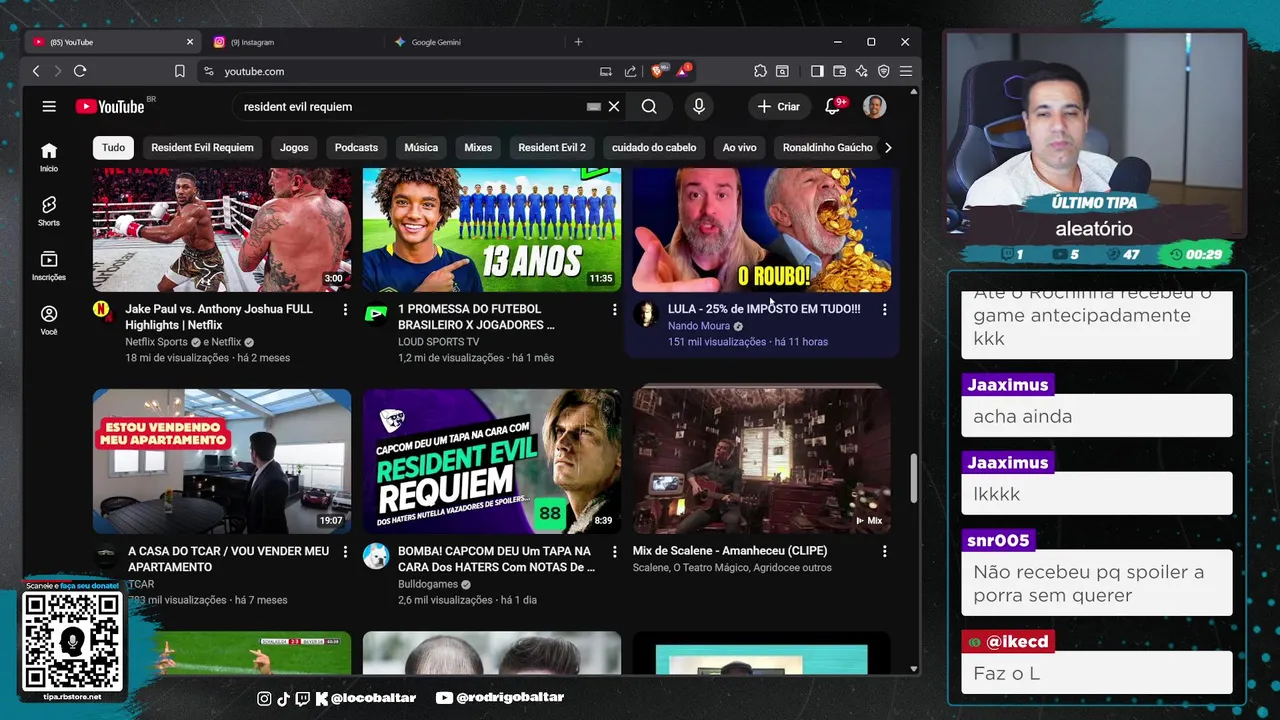1280x720 pixels.
Task: Select the Ao vivo filter chip
Action: click(739, 147)
